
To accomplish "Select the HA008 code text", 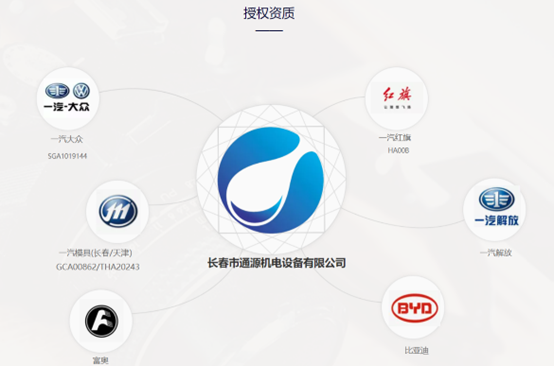I will tap(398, 150).
